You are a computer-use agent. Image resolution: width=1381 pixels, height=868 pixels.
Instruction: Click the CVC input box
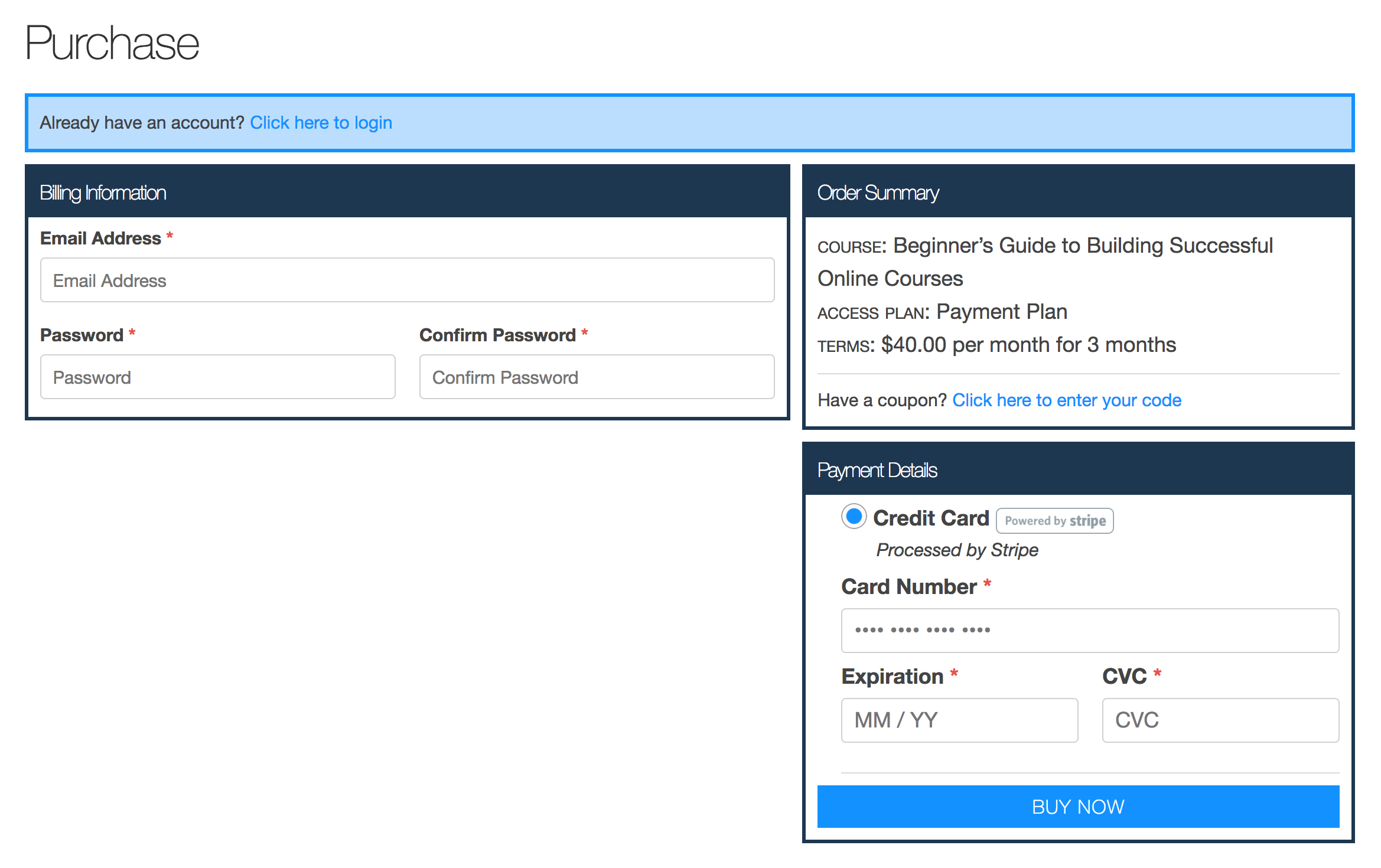1220,720
